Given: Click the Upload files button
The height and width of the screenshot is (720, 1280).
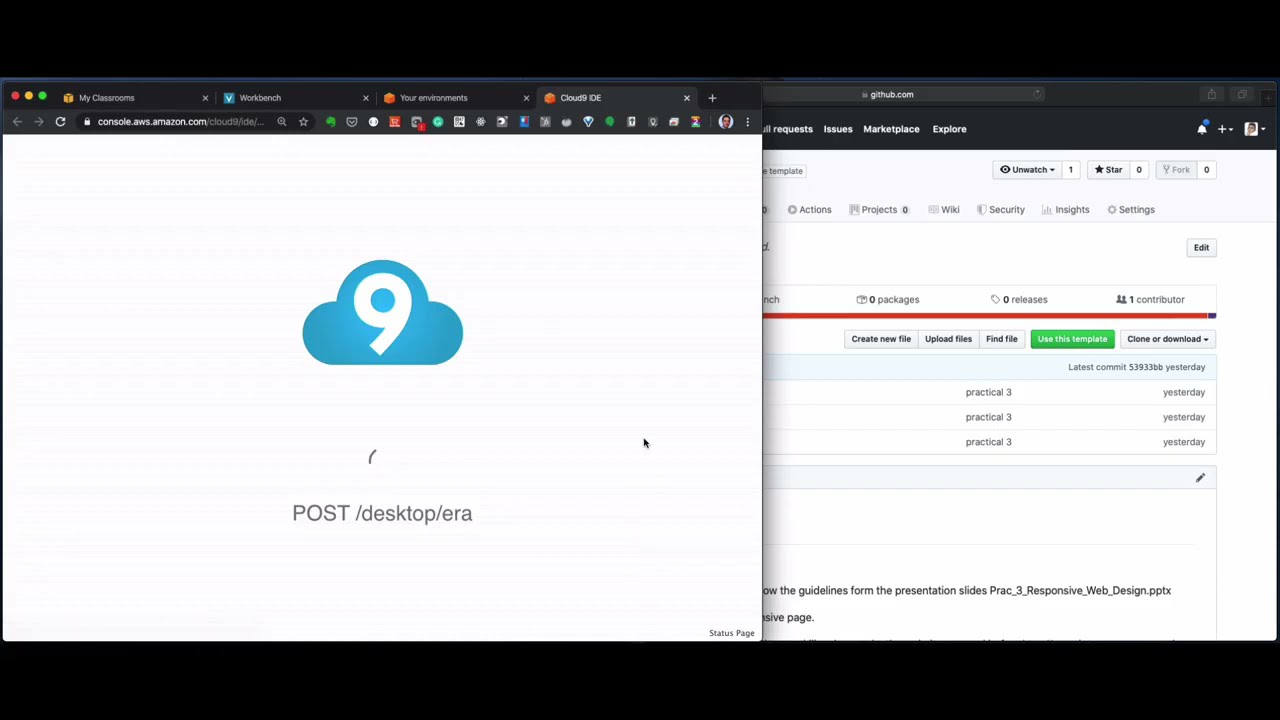Looking at the screenshot, I should [948, 339].
